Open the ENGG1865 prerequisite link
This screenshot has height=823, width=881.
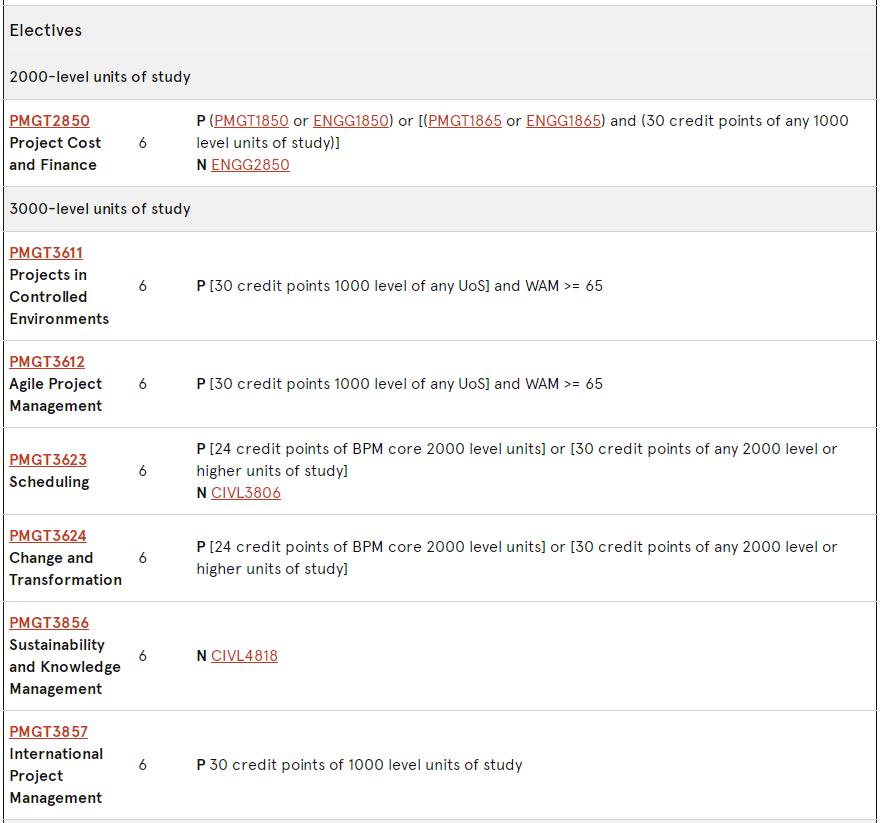tap(563, 121)
